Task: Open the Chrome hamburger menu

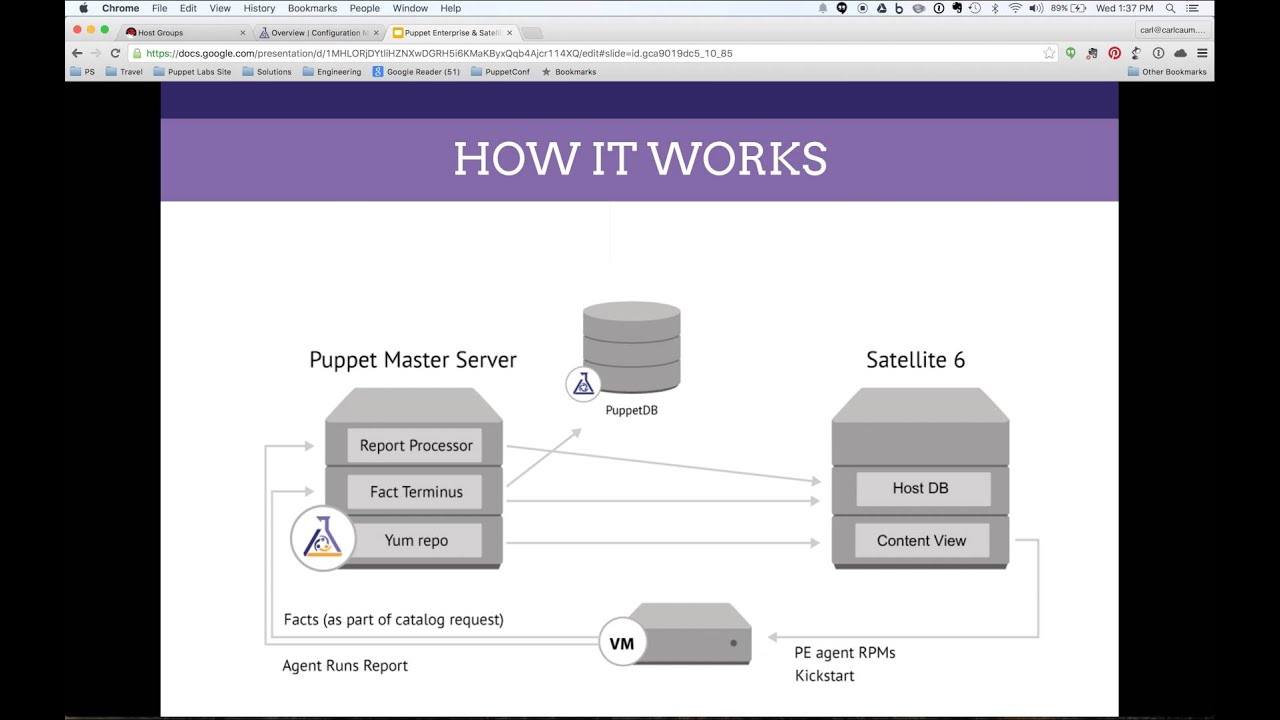Action: [1202, 53]
